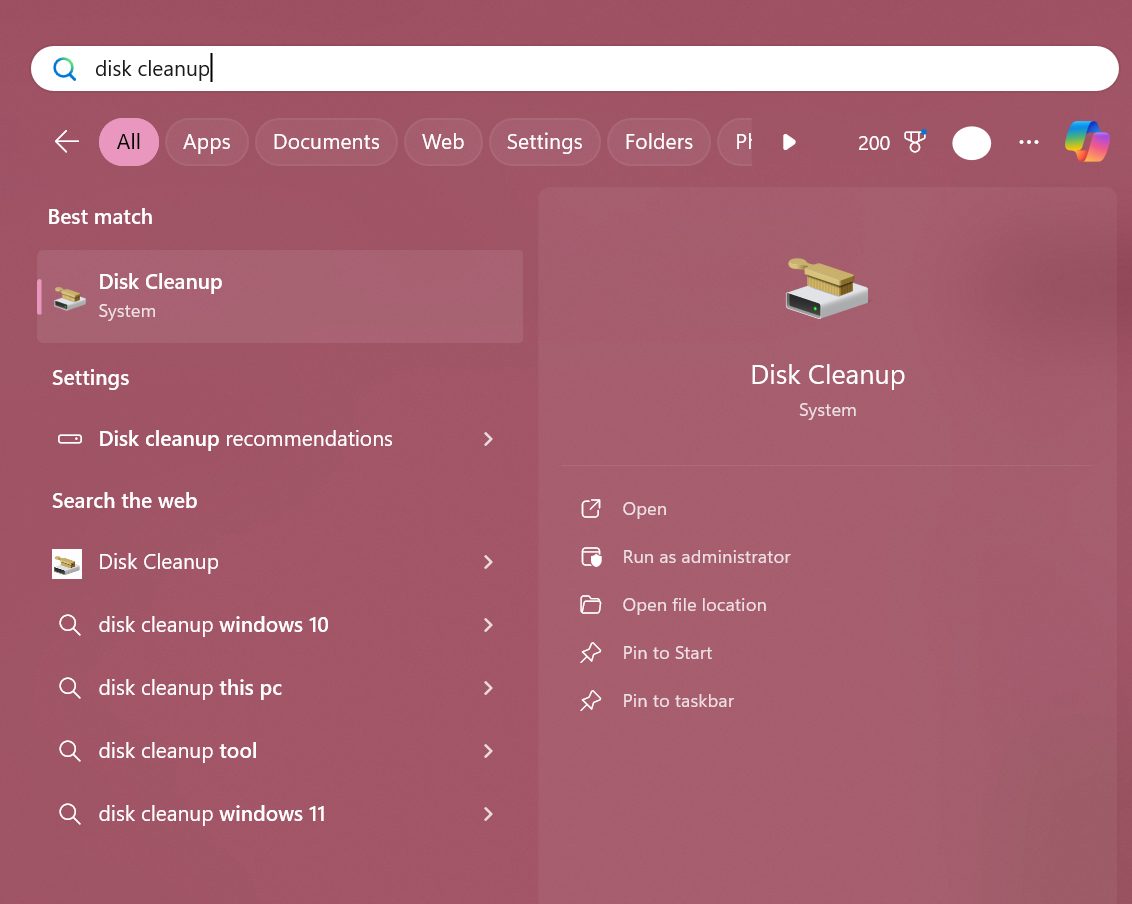Viewport: 1132px width, 904px height.
Task: Click the search input field
Action: (575, 69)
